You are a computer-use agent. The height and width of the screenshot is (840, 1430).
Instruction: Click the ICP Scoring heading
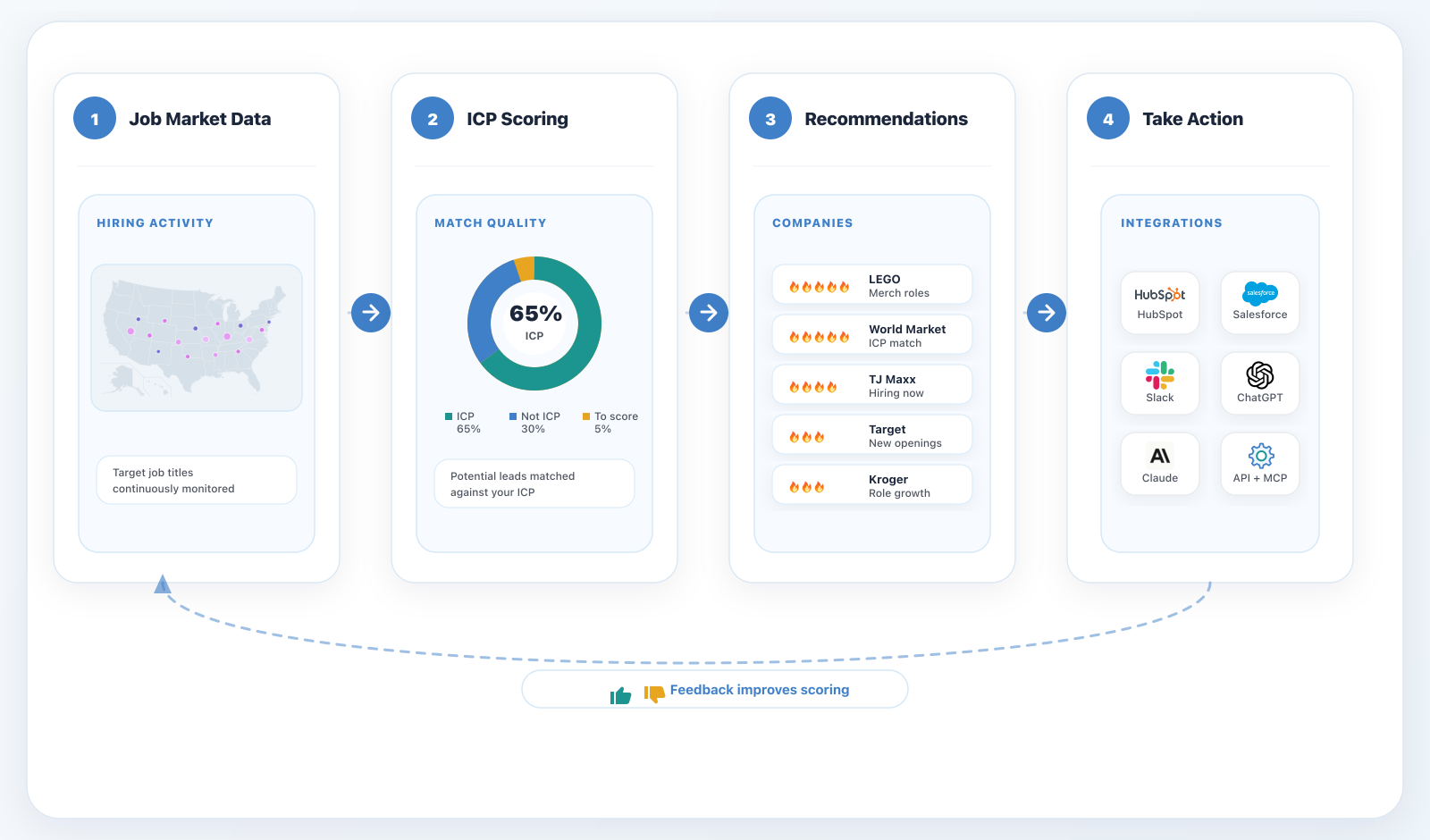(x=517, y=119)
